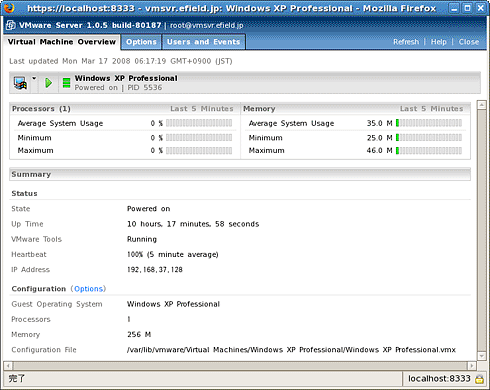Close the Firefox window
The height and width of the screenshot is (390, 490).
pos(481,8)
